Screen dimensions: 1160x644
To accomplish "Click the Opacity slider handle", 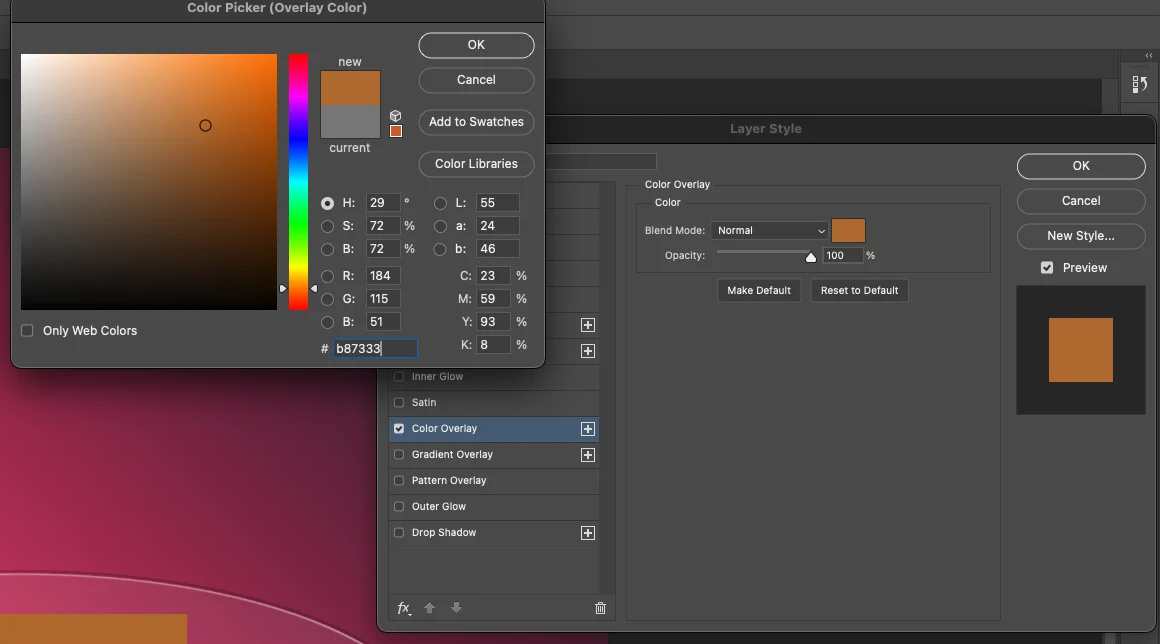I will [811, 257].
